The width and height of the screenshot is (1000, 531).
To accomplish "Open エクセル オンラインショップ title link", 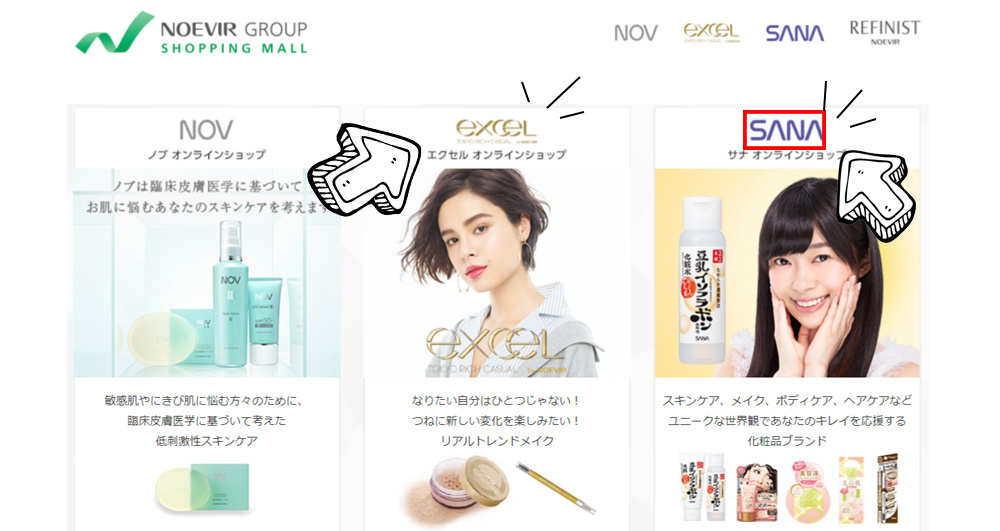I will click(496, 155).
